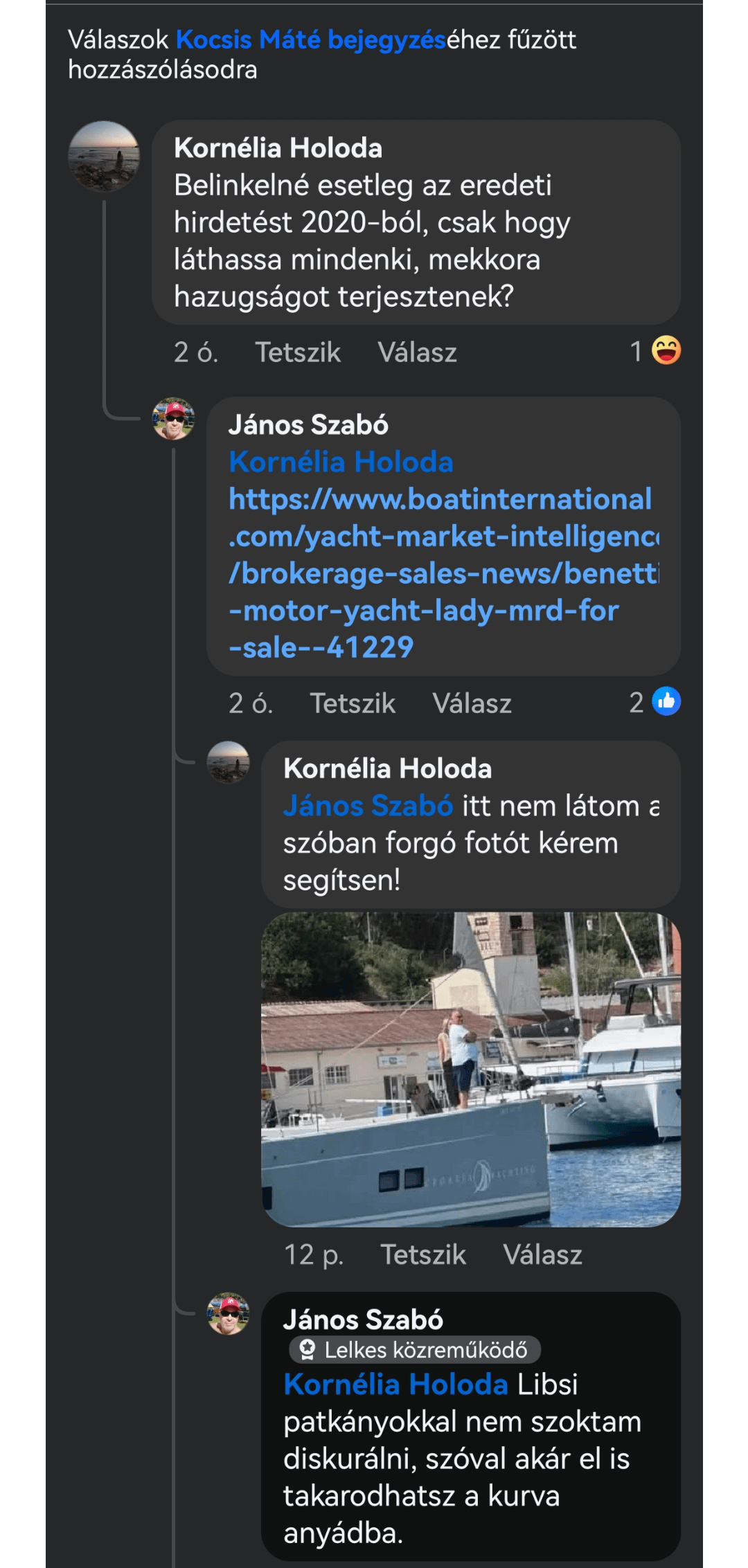
Task: Click Válasz under the yacht photo
Action: (542, 1254)
